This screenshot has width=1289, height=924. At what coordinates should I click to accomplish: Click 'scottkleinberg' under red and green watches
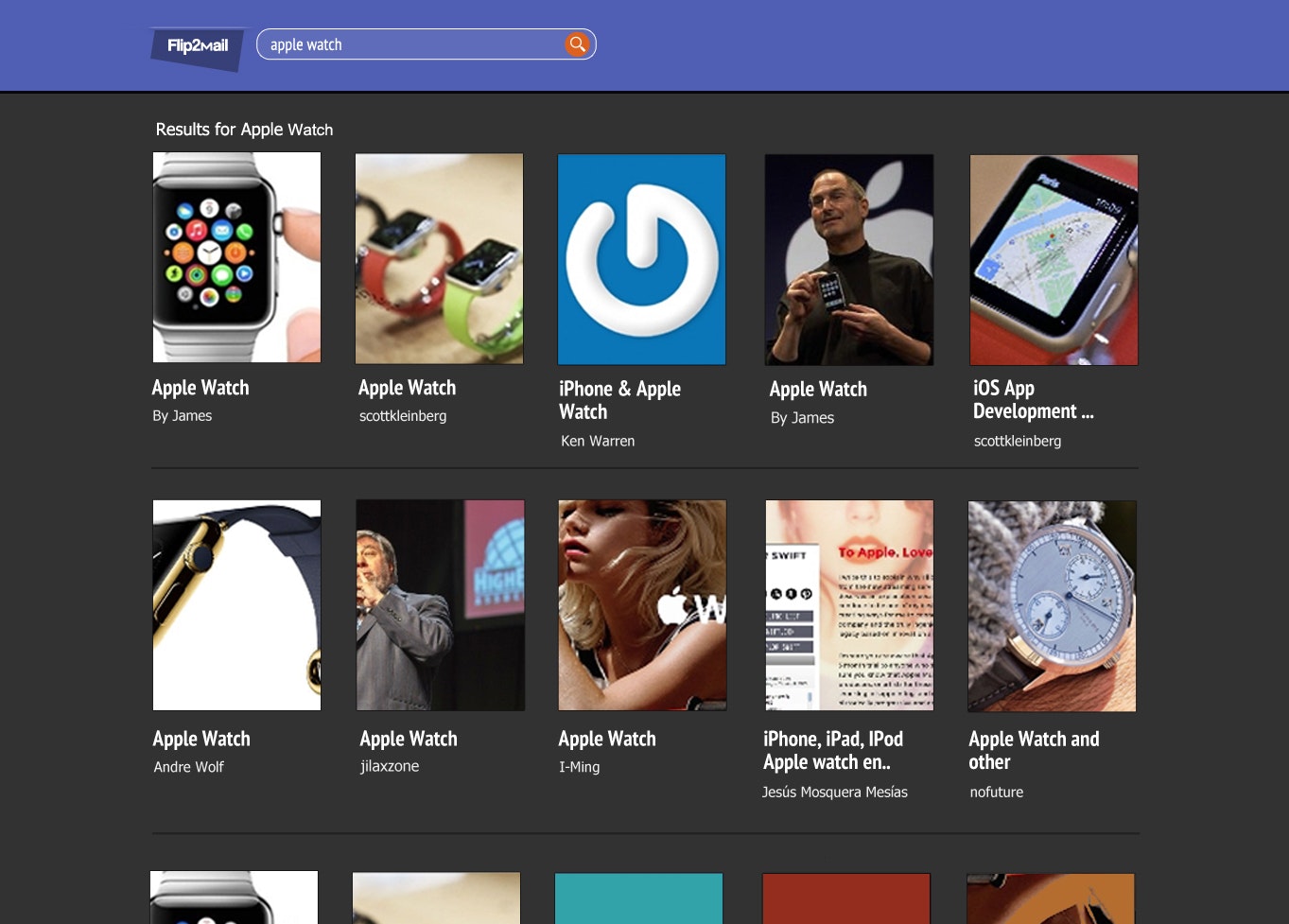(x=403, y=416)
